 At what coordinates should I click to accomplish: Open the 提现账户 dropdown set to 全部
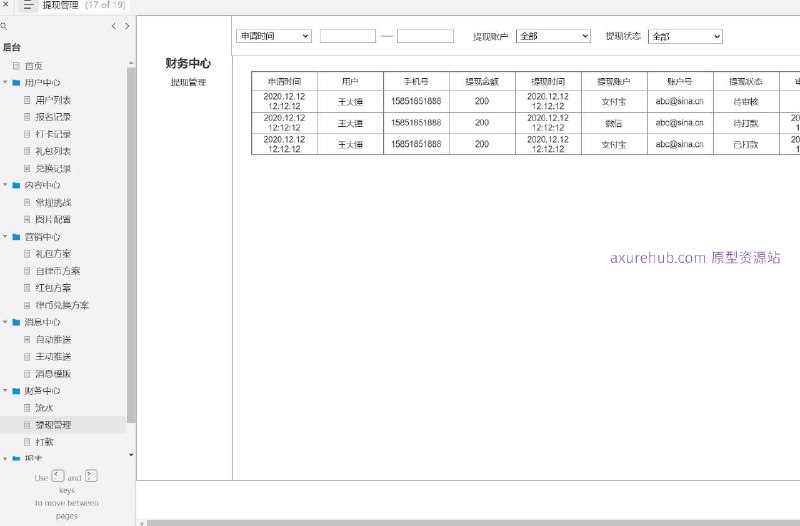[554, 36]
